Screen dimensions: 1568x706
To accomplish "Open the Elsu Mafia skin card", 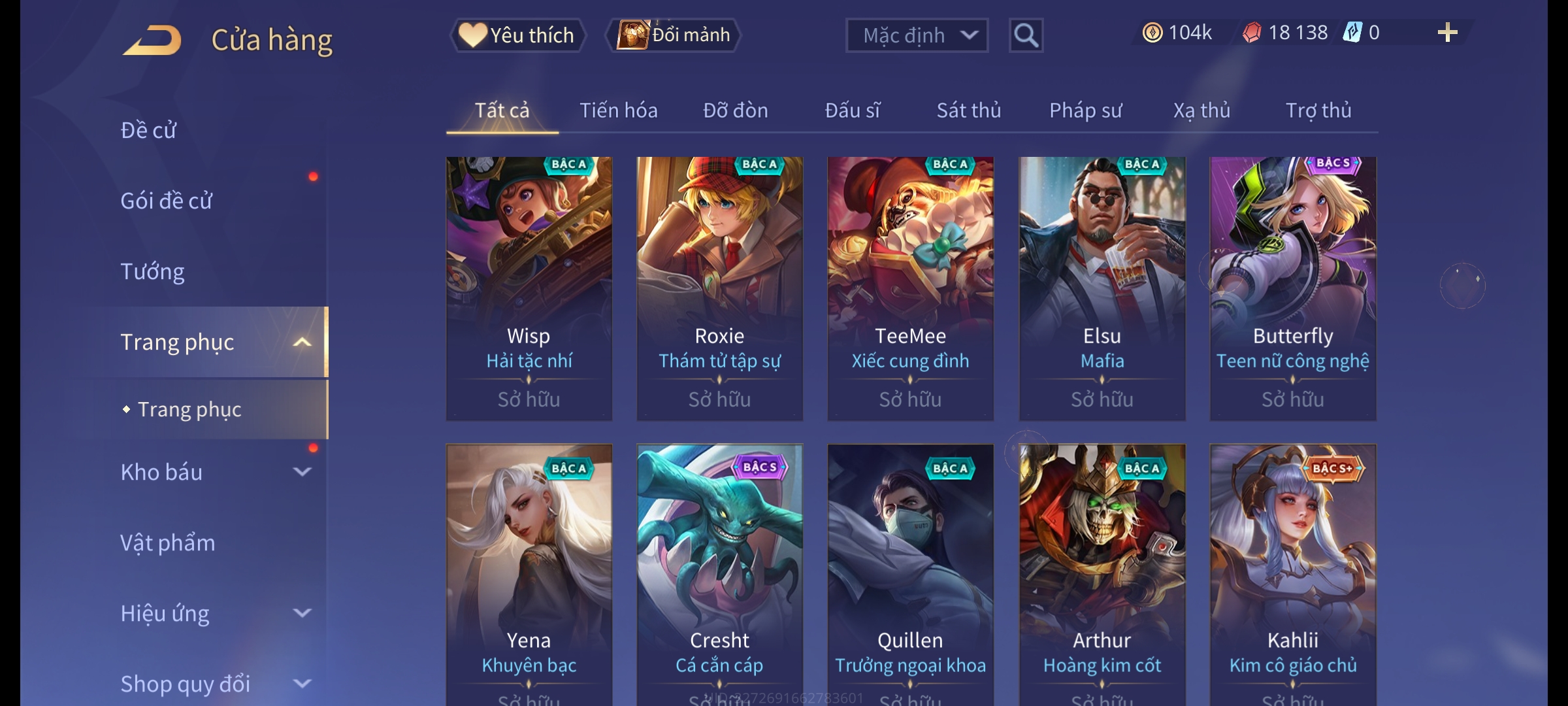I will click(x=1102, y=288).
